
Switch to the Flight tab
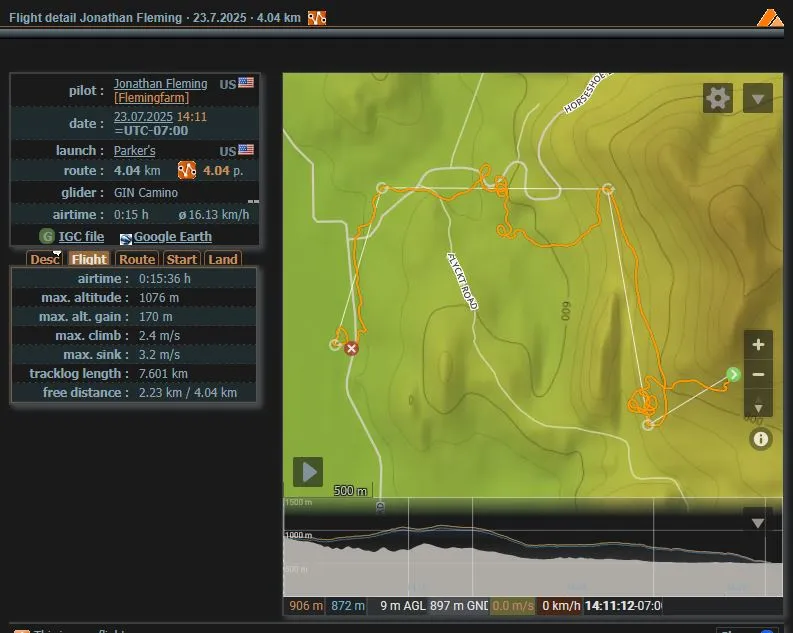[89, 259]
